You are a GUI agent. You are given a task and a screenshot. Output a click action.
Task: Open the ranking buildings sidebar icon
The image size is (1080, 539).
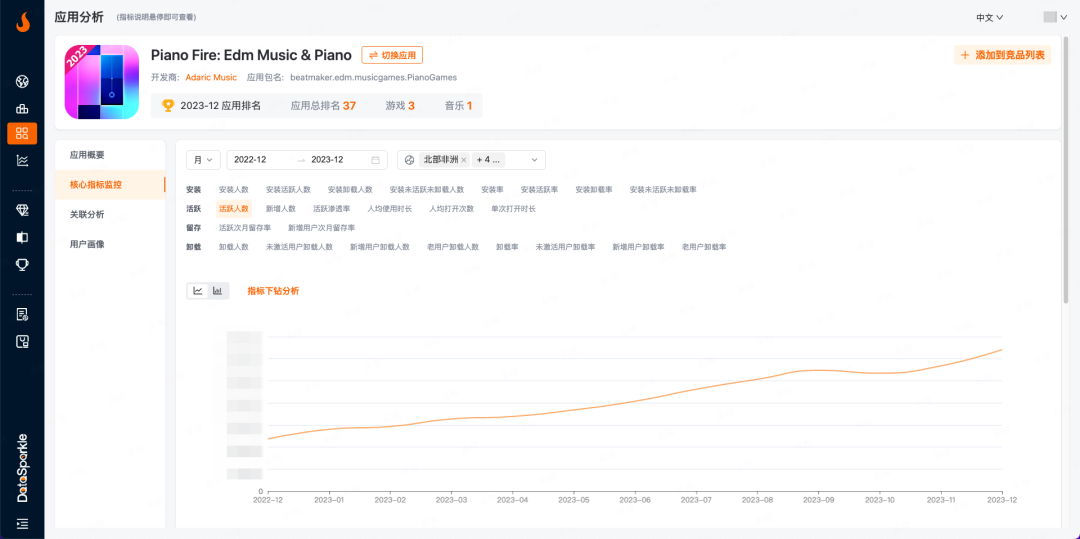pos(22,108)
